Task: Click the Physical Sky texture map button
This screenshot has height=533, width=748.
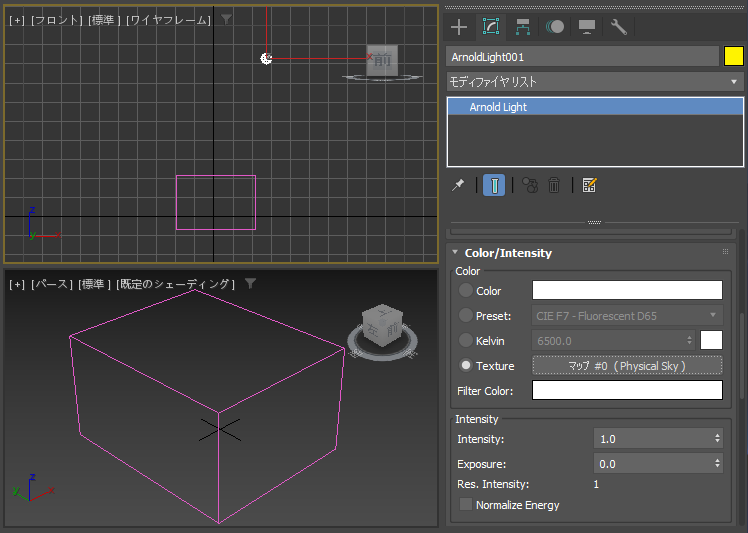Action: point(627,366)
